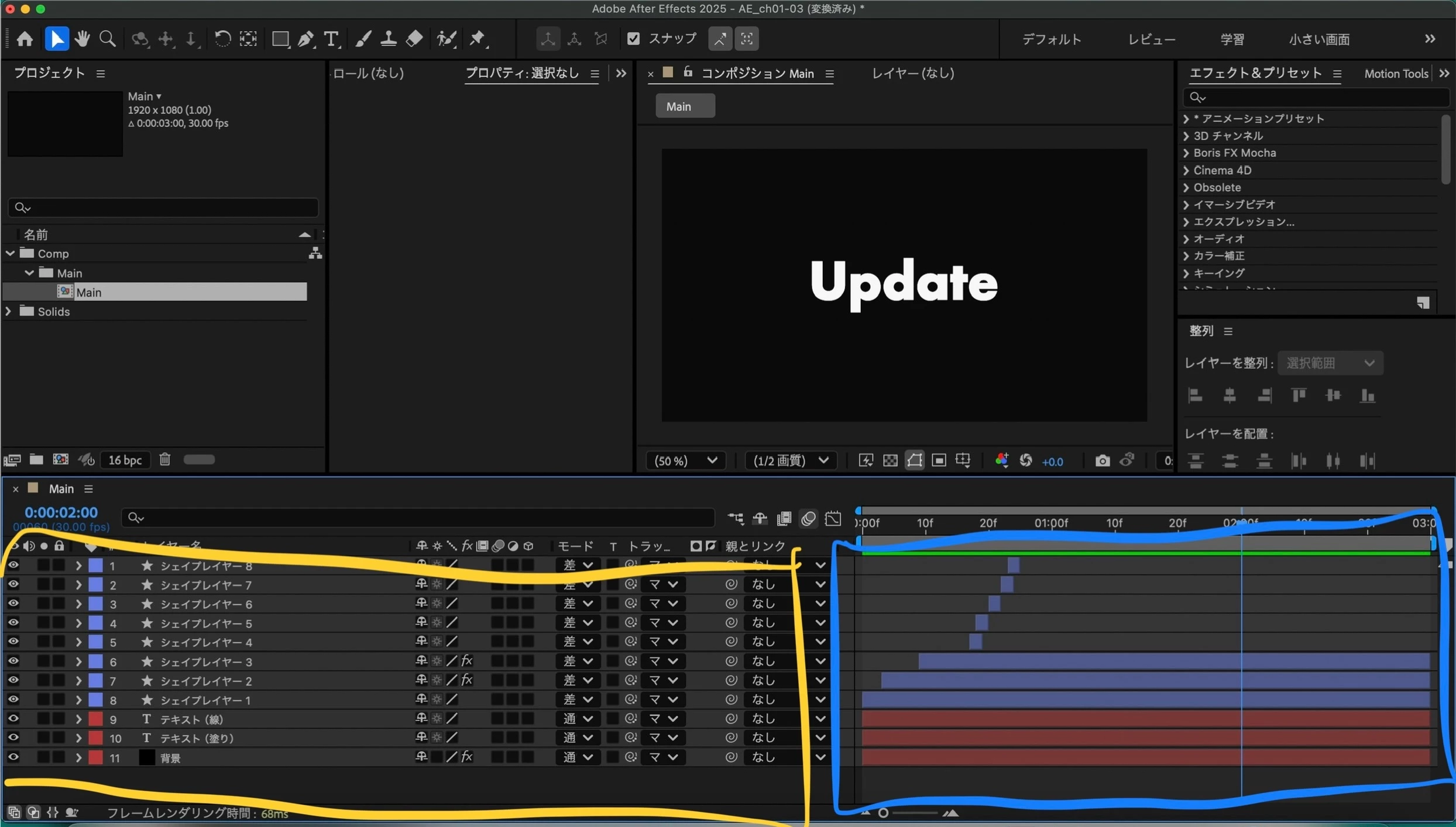Screen dimensions: 1456x827
Task: Select the Puppet Pin tool
Action: pyautogui.click(x=478, y=39)
